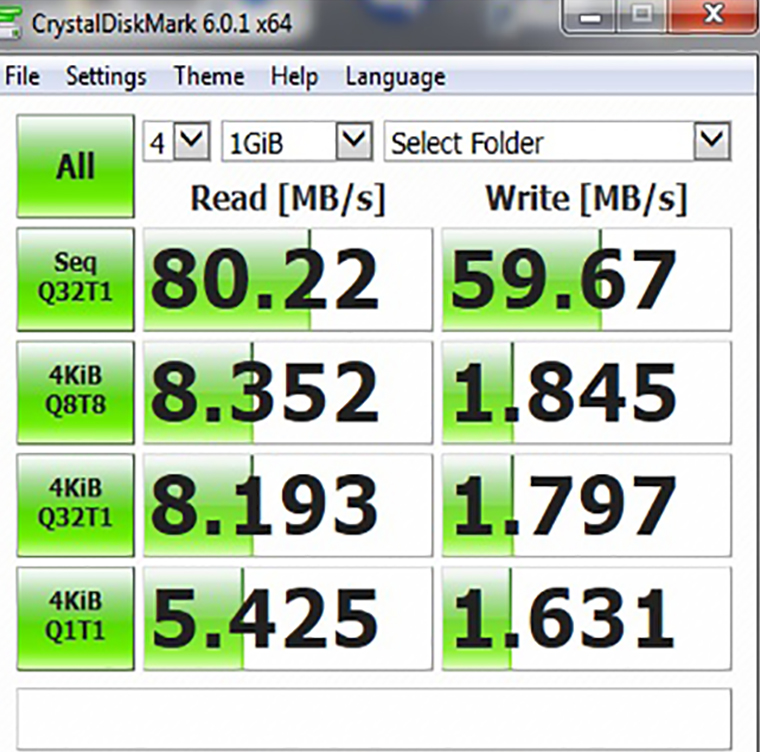Click the 5.425 Q1T1 read result

(x=288, y=618)
